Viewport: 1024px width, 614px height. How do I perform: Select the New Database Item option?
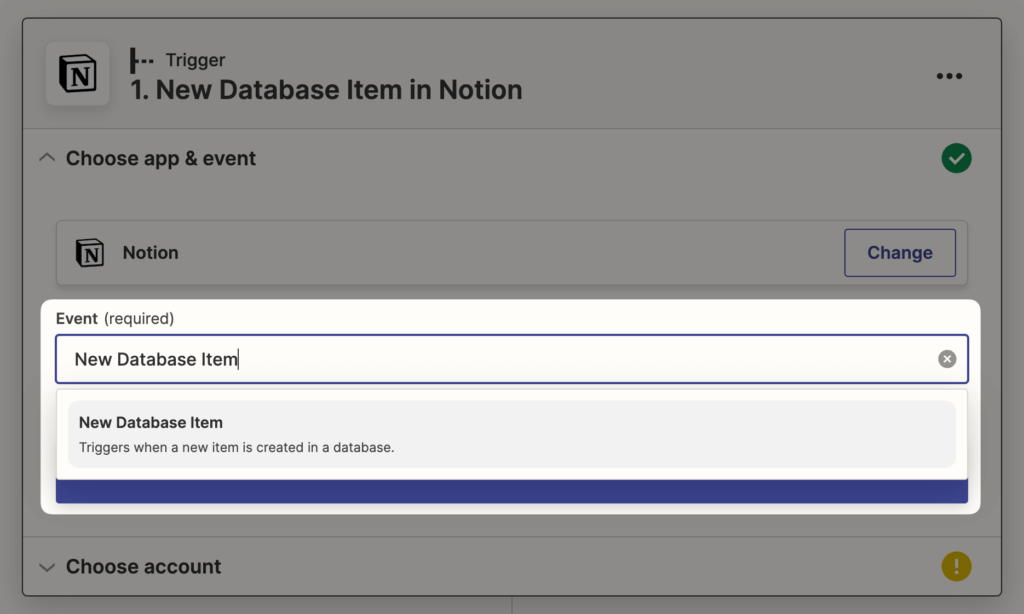click(511, 434)
